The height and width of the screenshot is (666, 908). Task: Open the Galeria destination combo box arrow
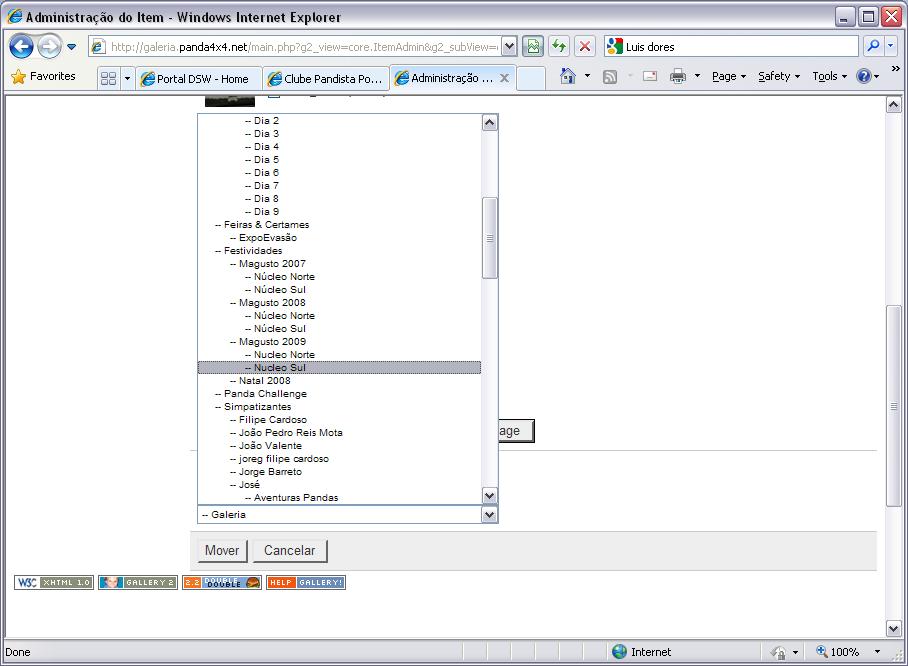pyautogui.click(x=489, y=514)
